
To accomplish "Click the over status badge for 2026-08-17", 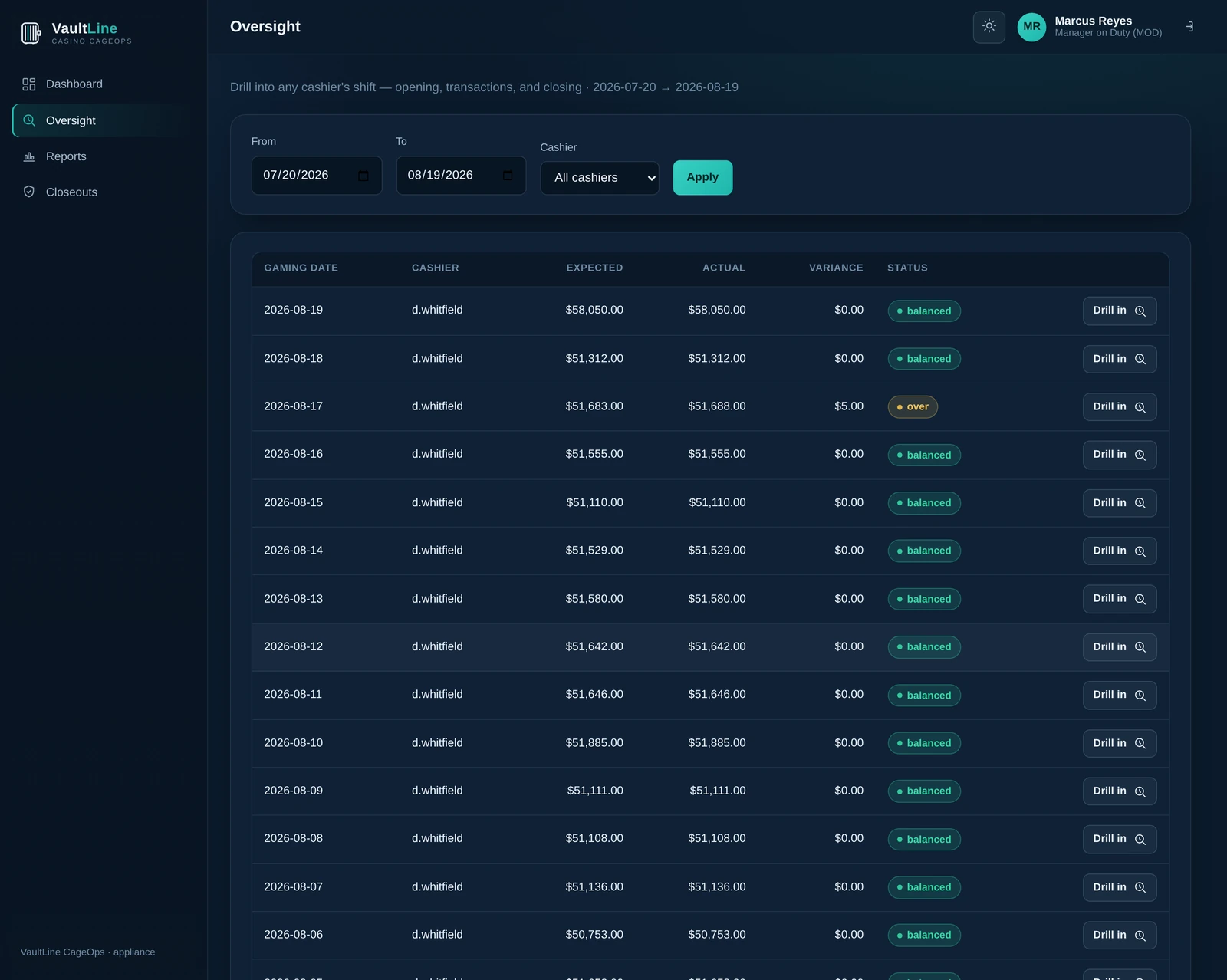I will (913, 407).
